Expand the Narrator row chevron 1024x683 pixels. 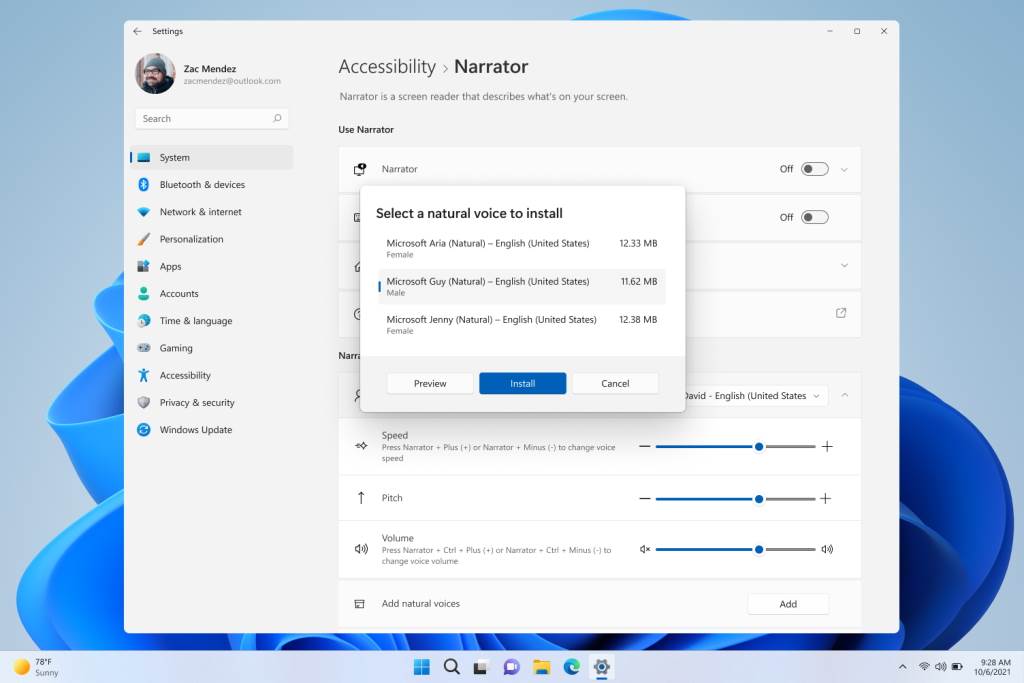(x=845, y=169)
